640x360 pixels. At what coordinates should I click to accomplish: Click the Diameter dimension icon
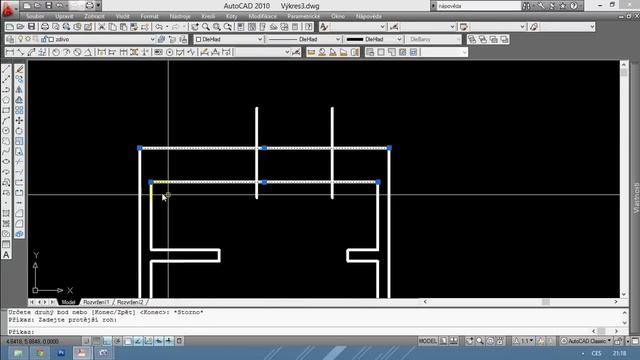77,52
